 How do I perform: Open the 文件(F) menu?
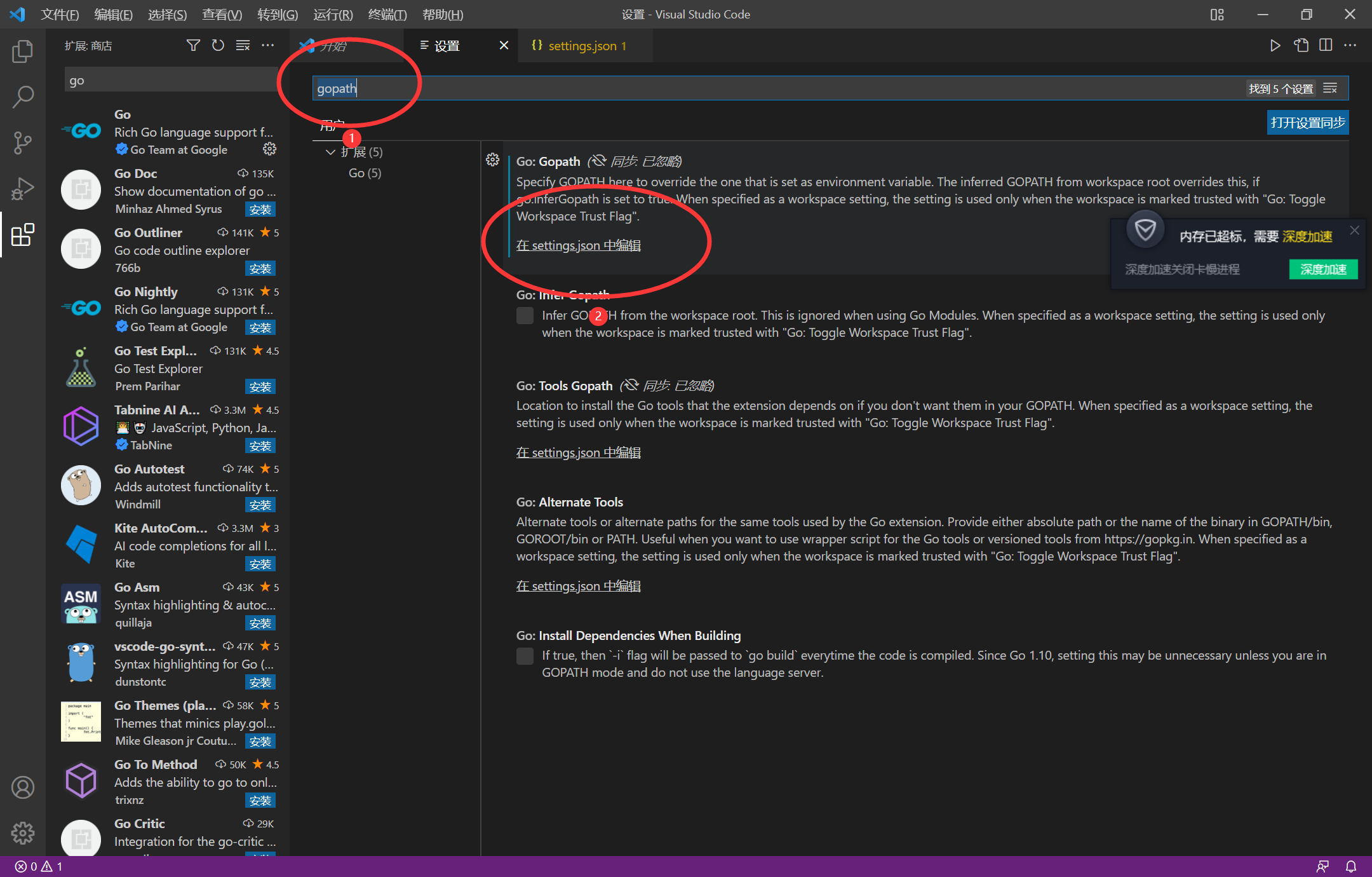click(60, 15)
